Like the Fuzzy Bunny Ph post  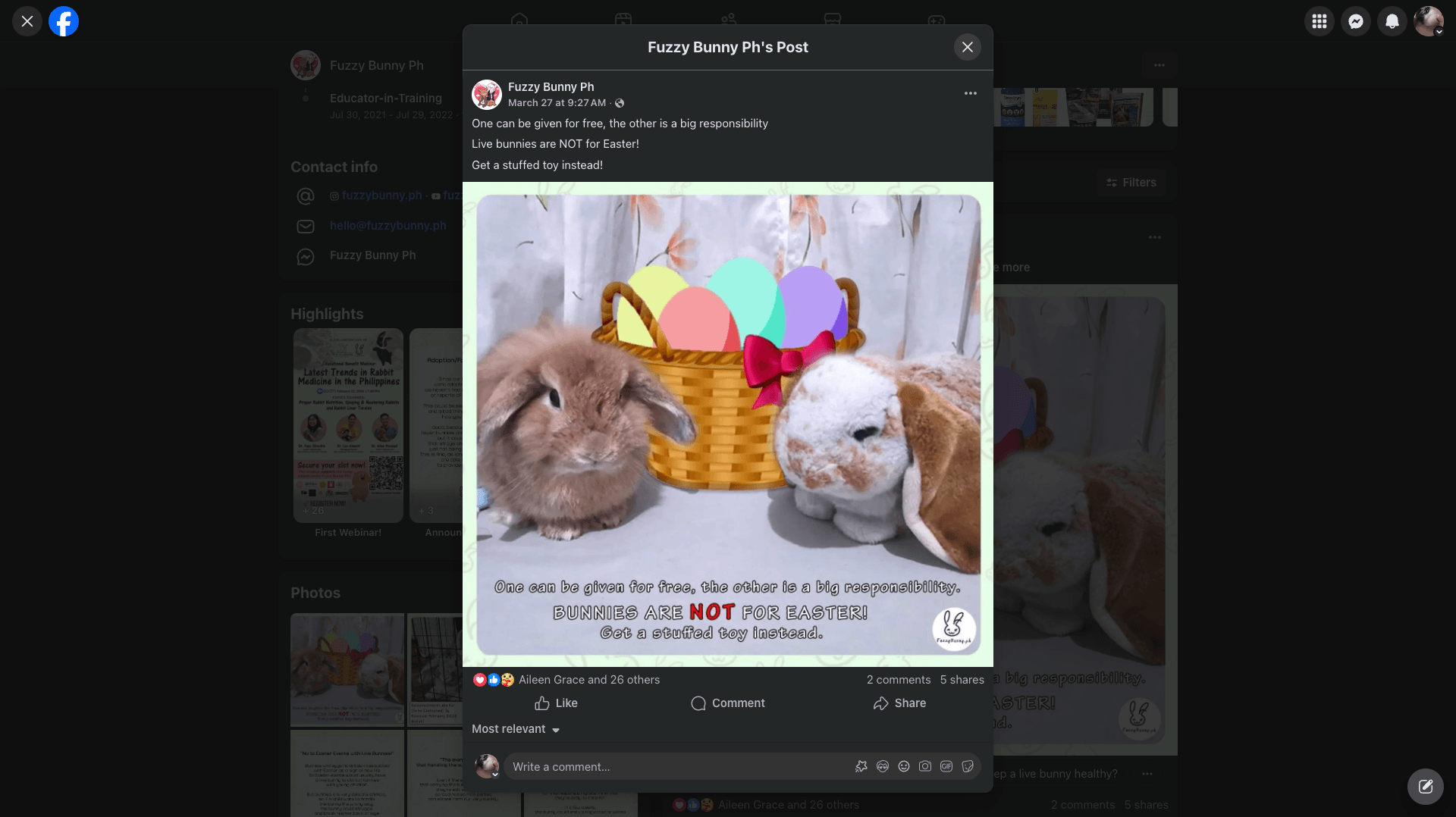pos(556,703)
